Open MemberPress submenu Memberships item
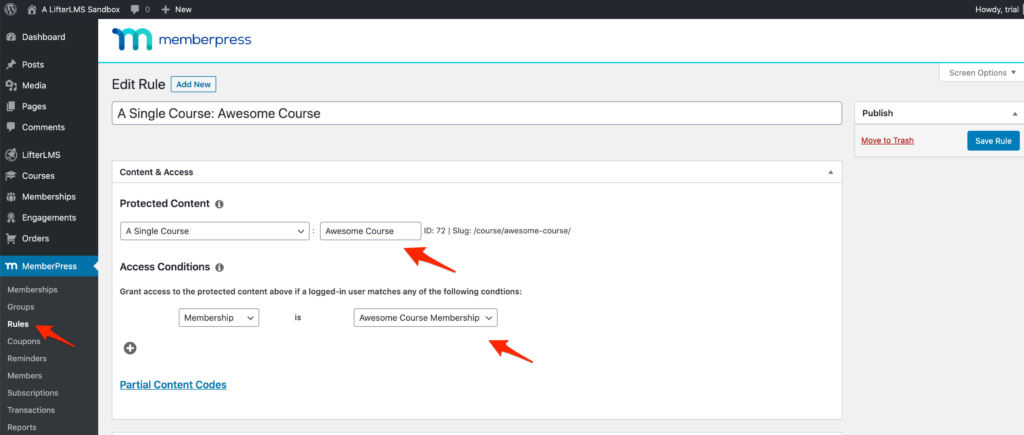This screenshot has height=435, width=1024. (x=32, y=289)
